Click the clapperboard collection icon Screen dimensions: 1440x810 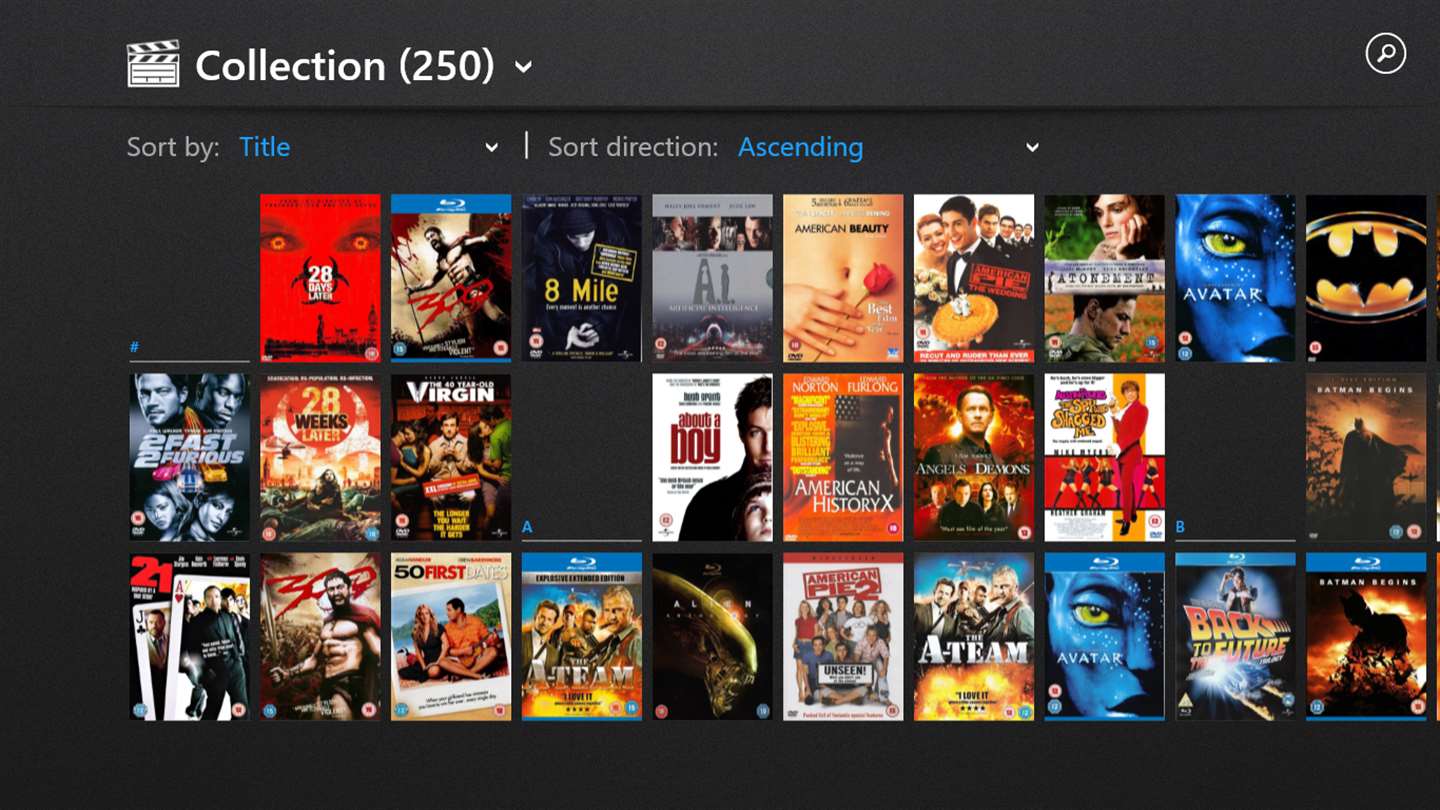click(x=153, y=64)
